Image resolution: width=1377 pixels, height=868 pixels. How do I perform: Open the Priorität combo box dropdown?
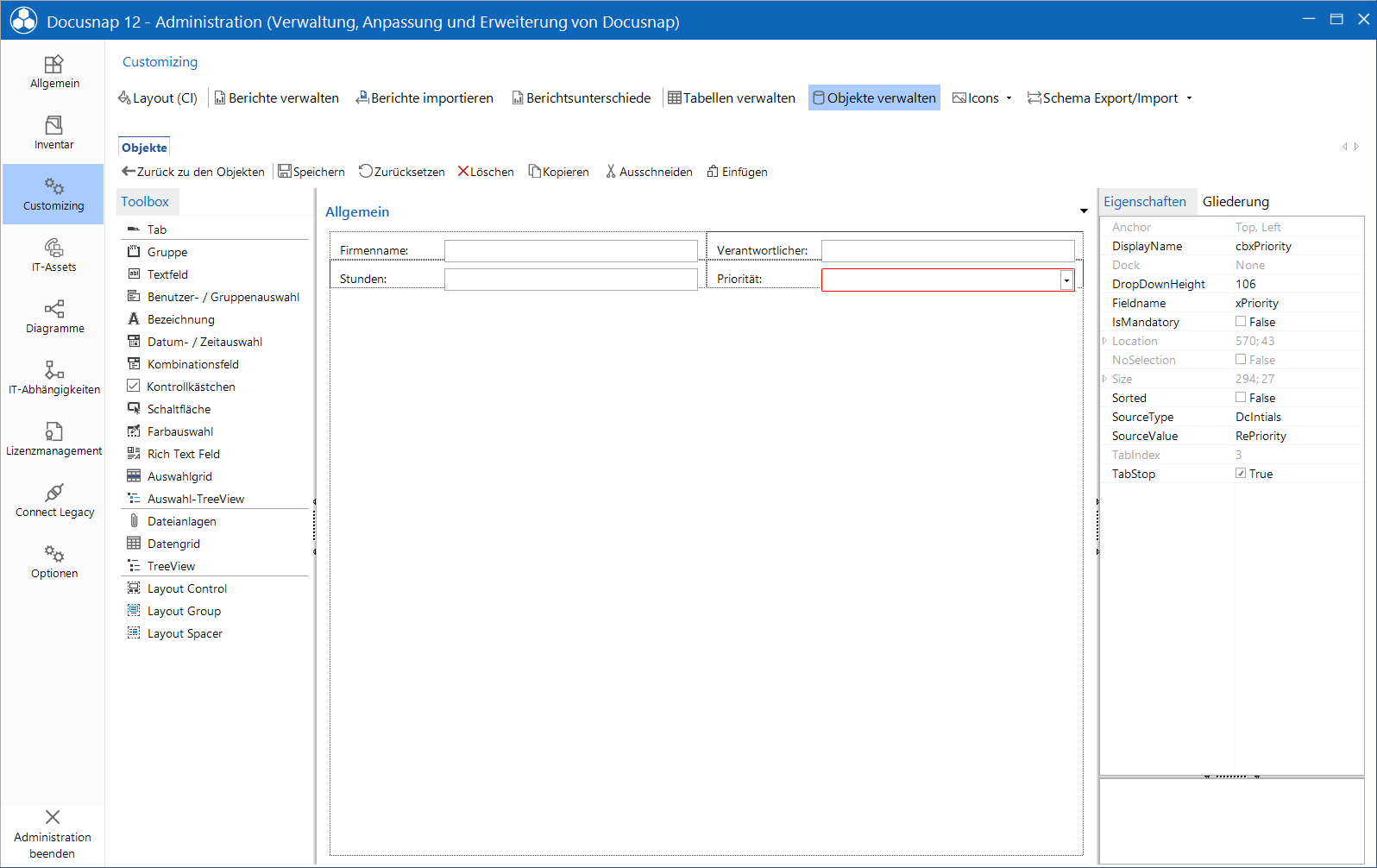[1066, 280]
